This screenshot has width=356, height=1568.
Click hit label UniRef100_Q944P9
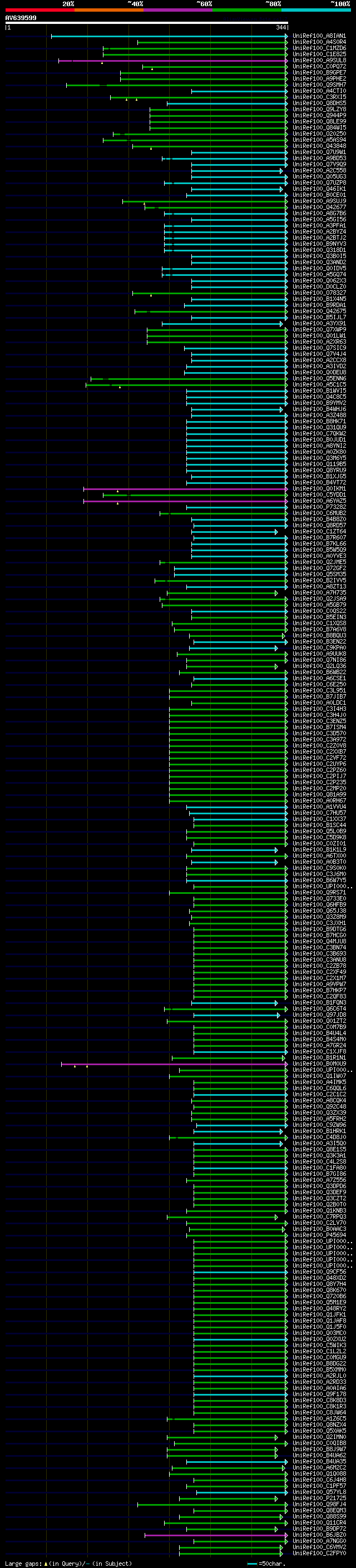tap(319, 116)
